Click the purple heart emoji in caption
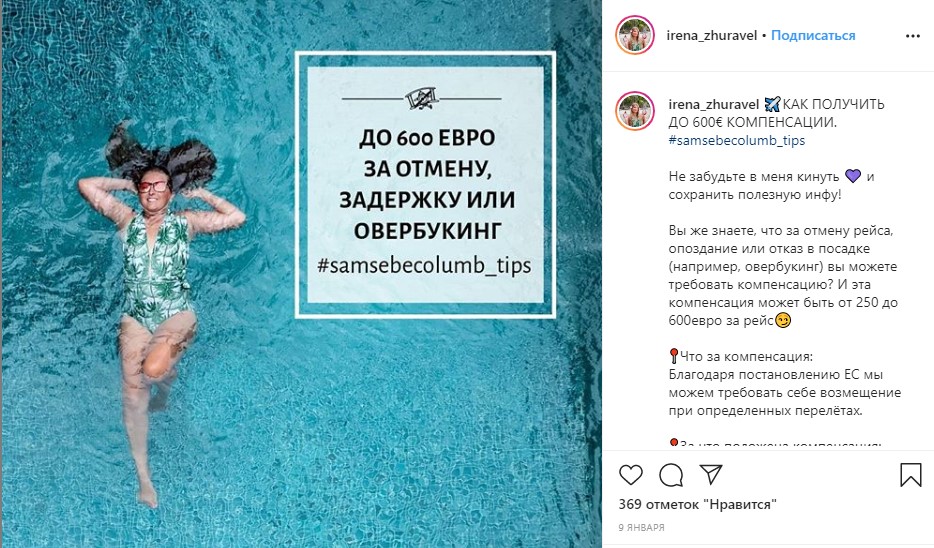 tap(853, 176)
